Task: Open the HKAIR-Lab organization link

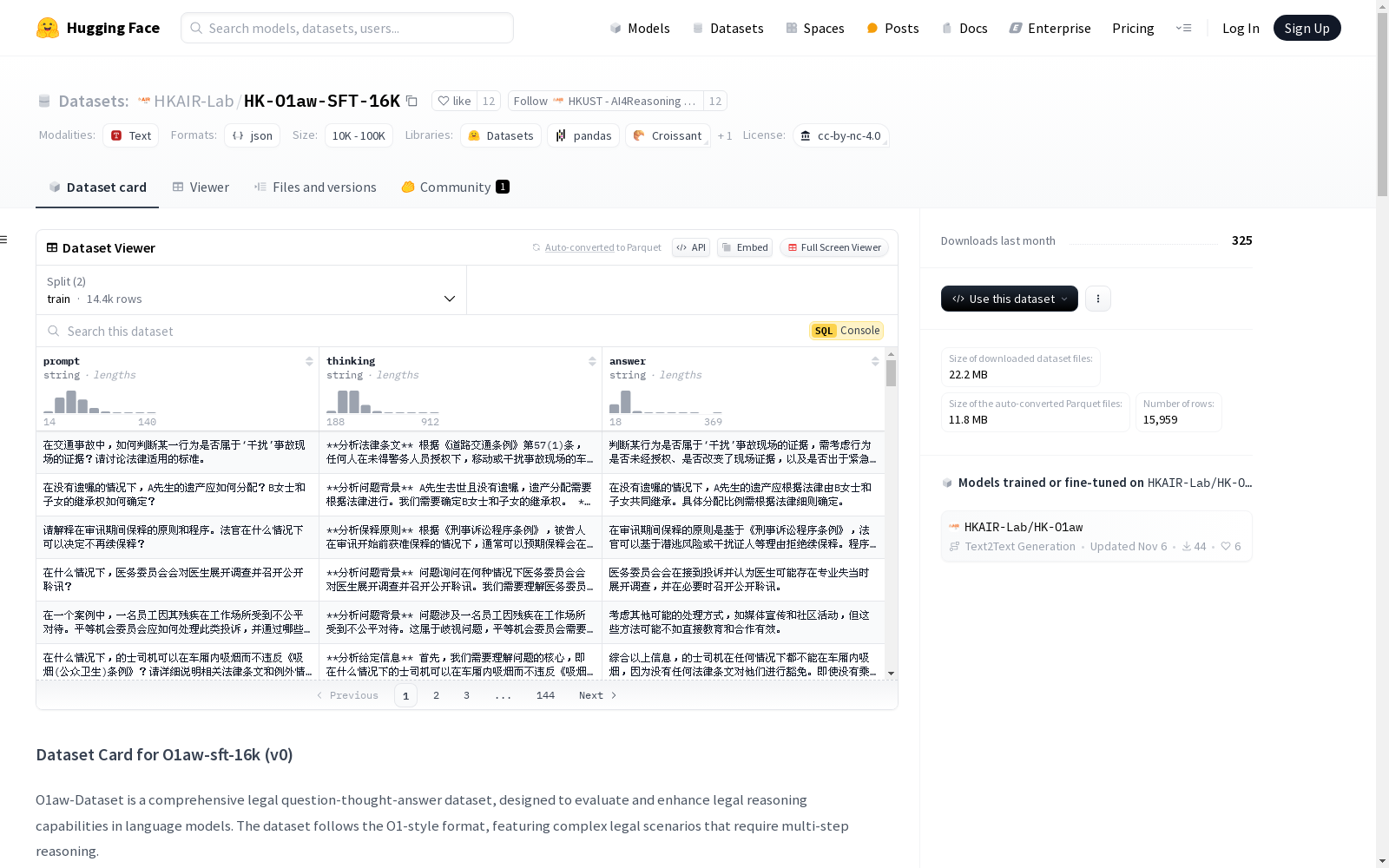Action: pos(194,101)
